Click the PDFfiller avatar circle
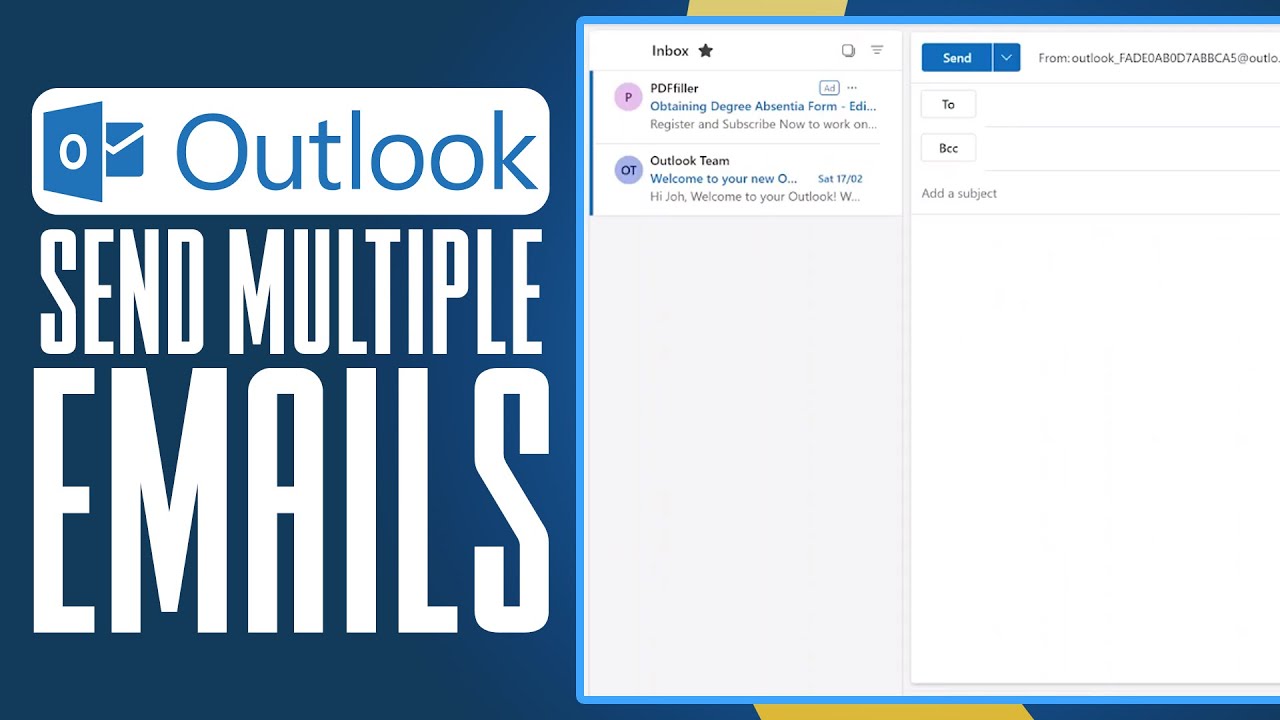Screen dimensions: 1280x720 point(628,97)
